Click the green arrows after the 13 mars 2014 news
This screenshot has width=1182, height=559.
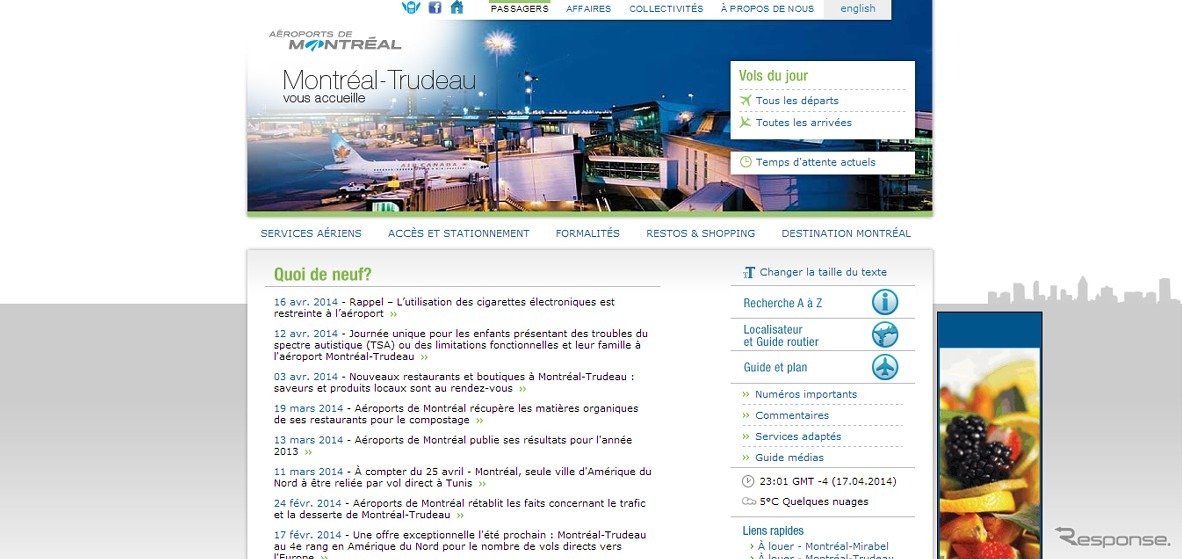308,452
